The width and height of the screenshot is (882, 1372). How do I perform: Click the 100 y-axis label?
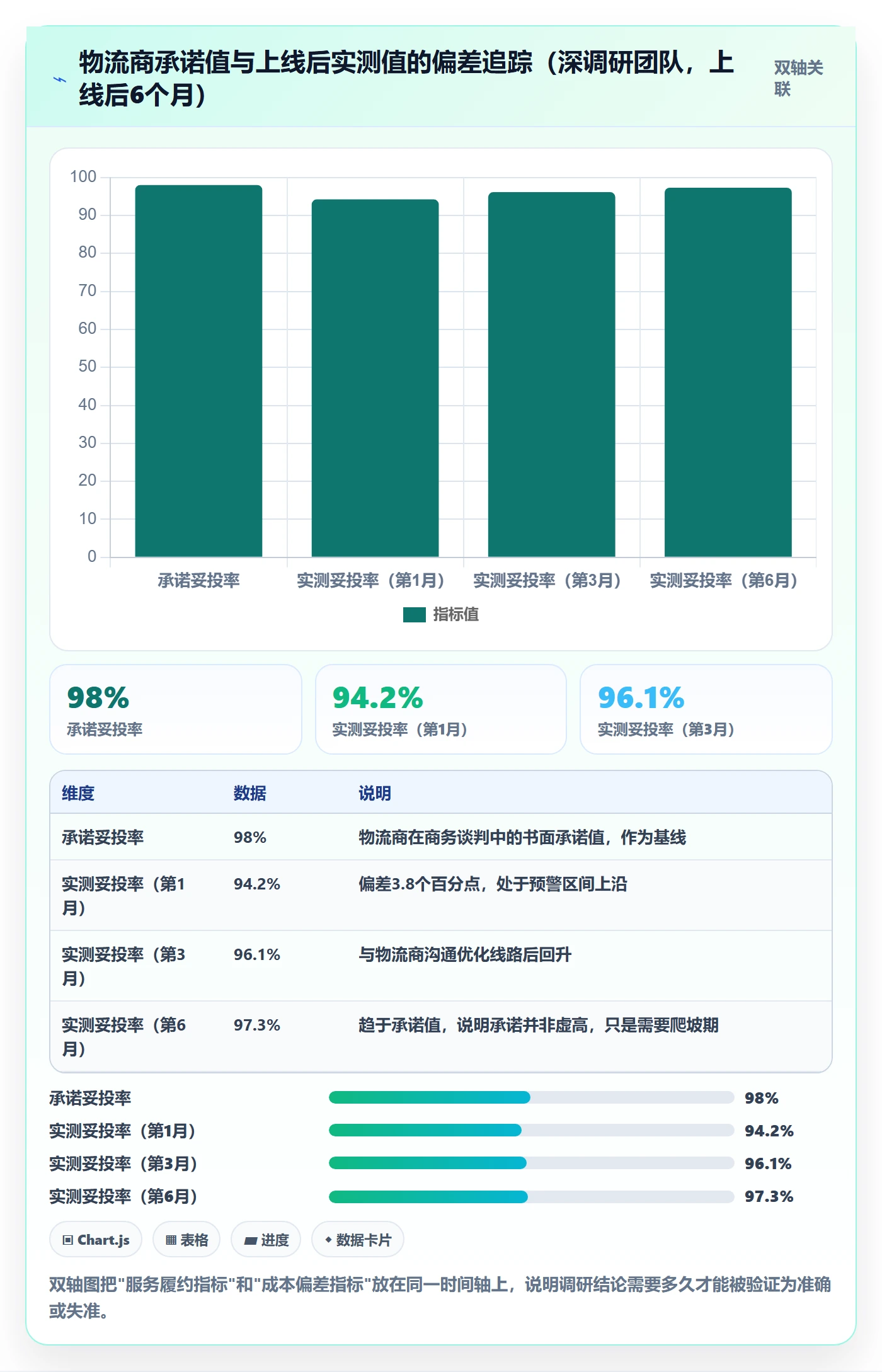pyautogui.click(x=83, y=177)
